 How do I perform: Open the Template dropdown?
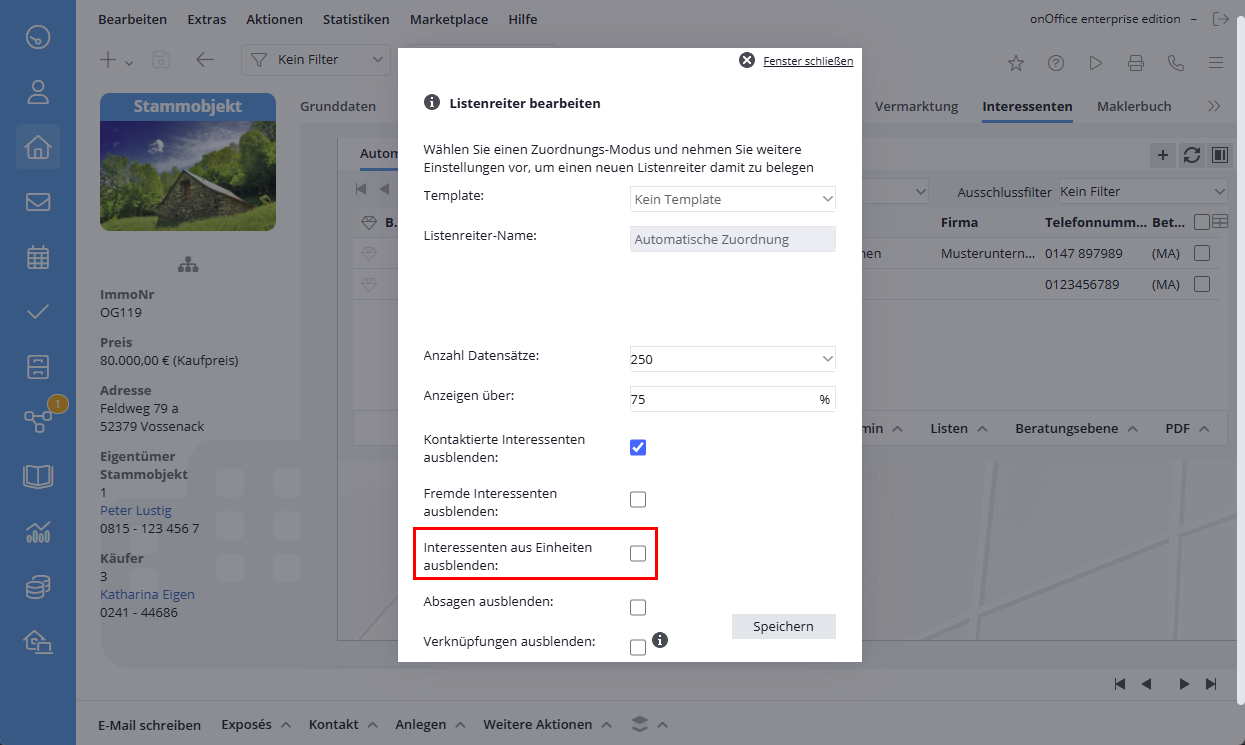732,199
